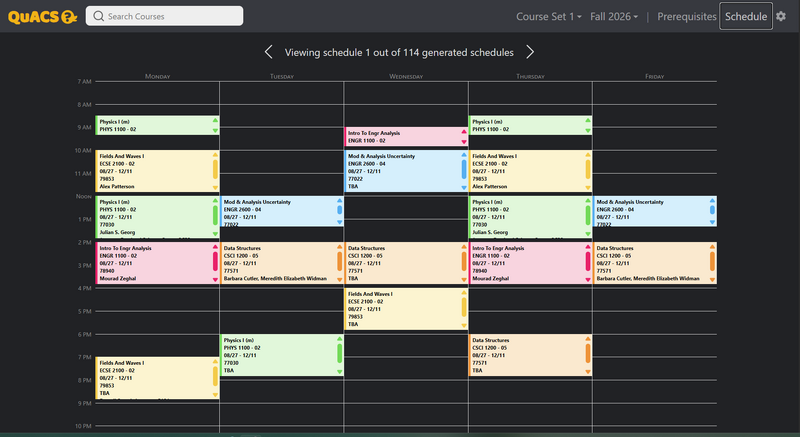Click orange scrollbar thumb in Tuesday Data Structures
The width and height of the screenshot is (800, 437).
[339, 262]
